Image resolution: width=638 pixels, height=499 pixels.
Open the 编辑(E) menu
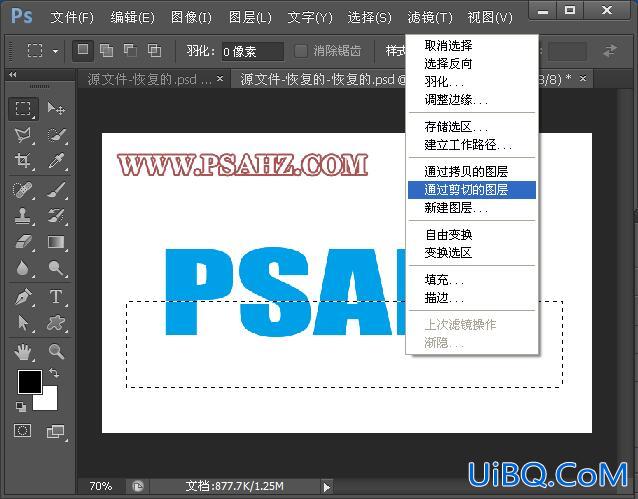click(x=132, y=18)
